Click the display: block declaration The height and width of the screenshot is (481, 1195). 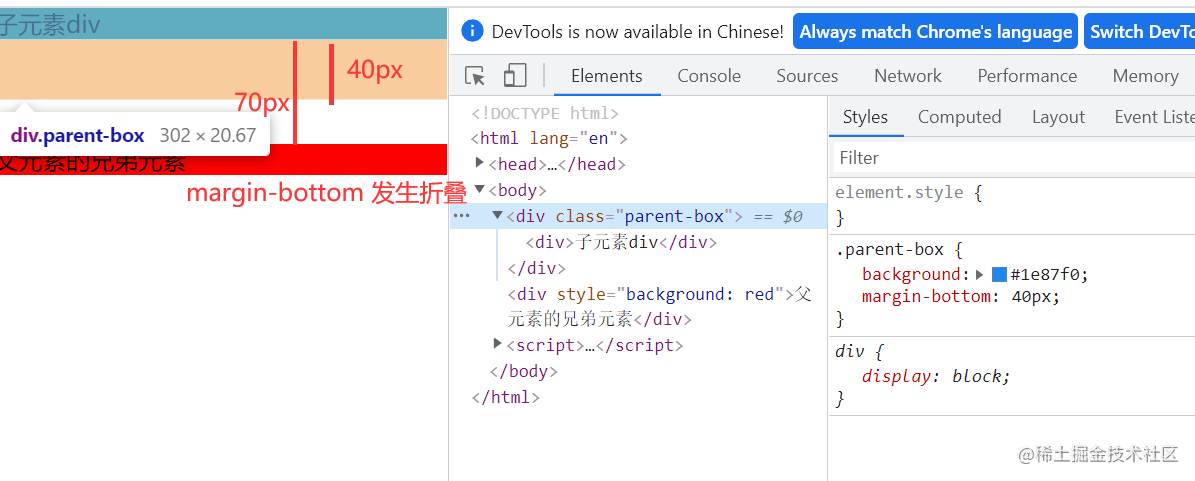(x=936, y=376)
